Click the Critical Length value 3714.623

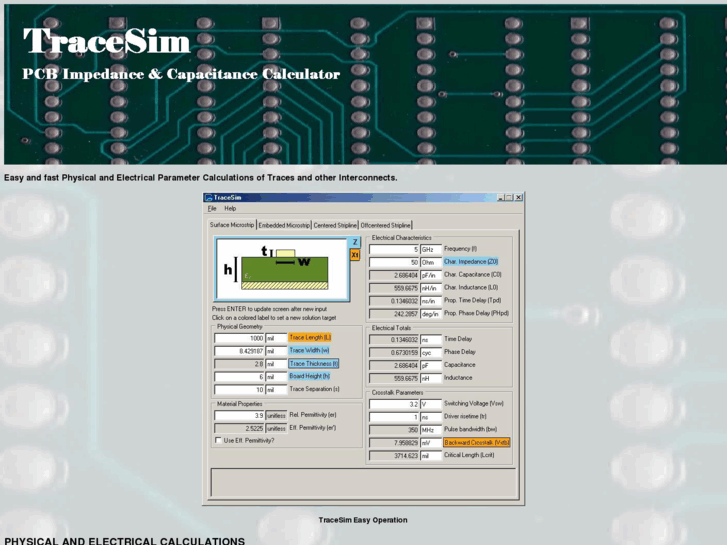pos(394,455)
